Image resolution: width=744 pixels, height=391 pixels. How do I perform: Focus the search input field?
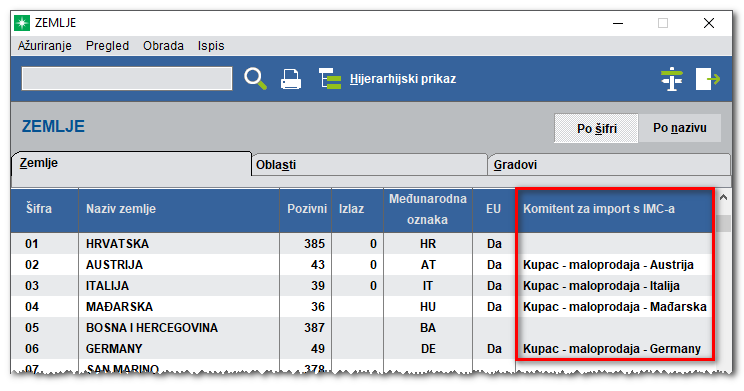click(x=127, y=79)
